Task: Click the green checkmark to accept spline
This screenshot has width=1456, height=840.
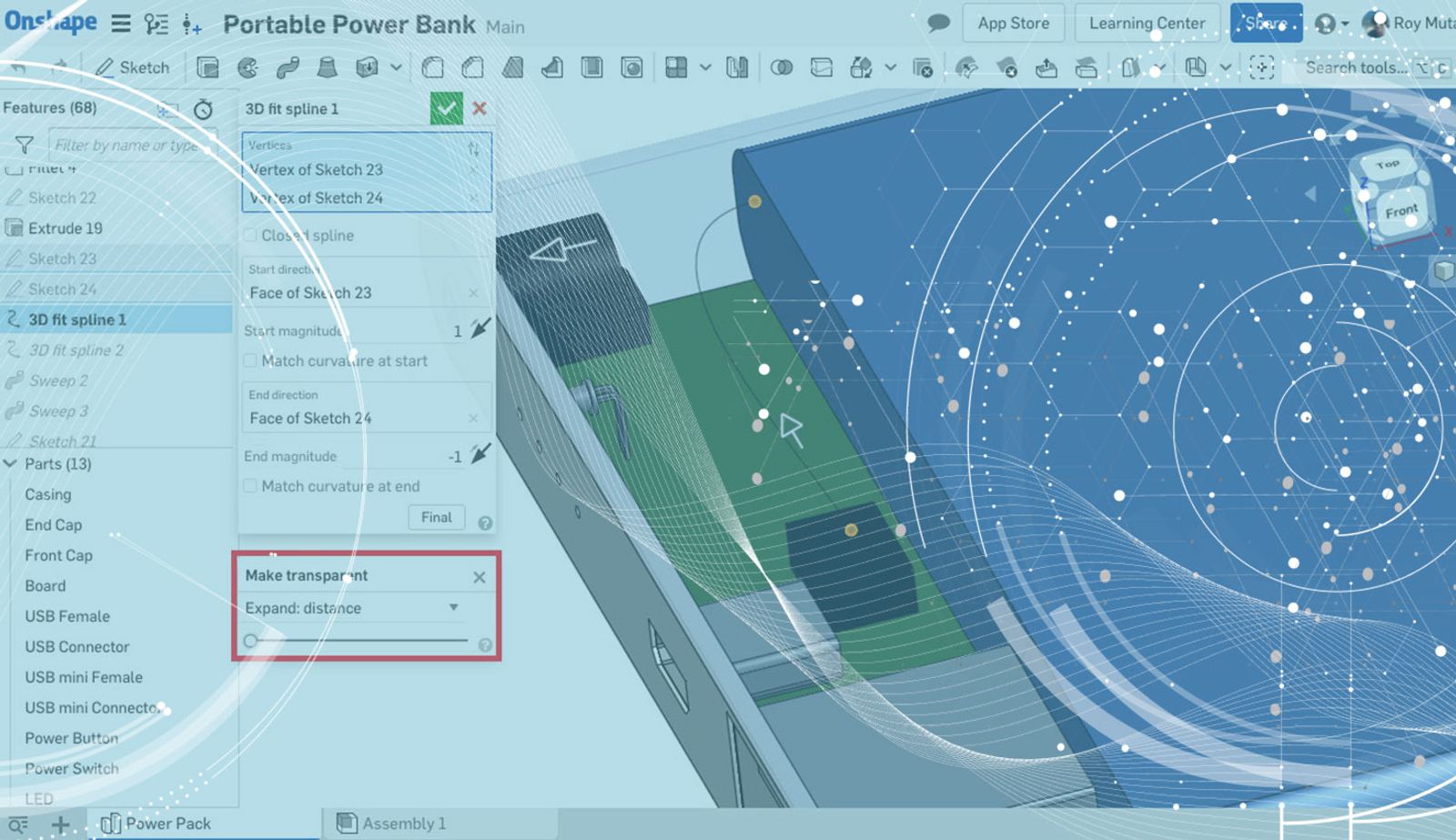Action: pos(446,108)
